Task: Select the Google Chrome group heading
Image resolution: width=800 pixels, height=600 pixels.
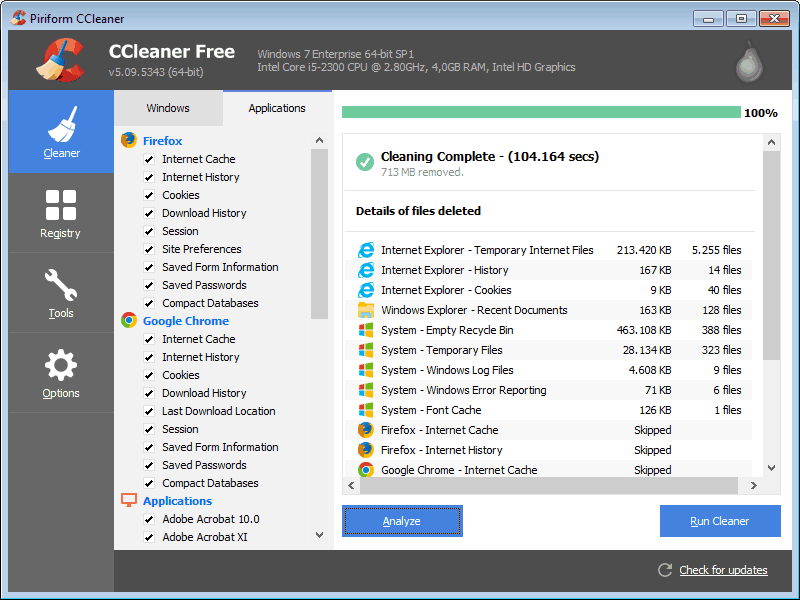Action: 186,321
